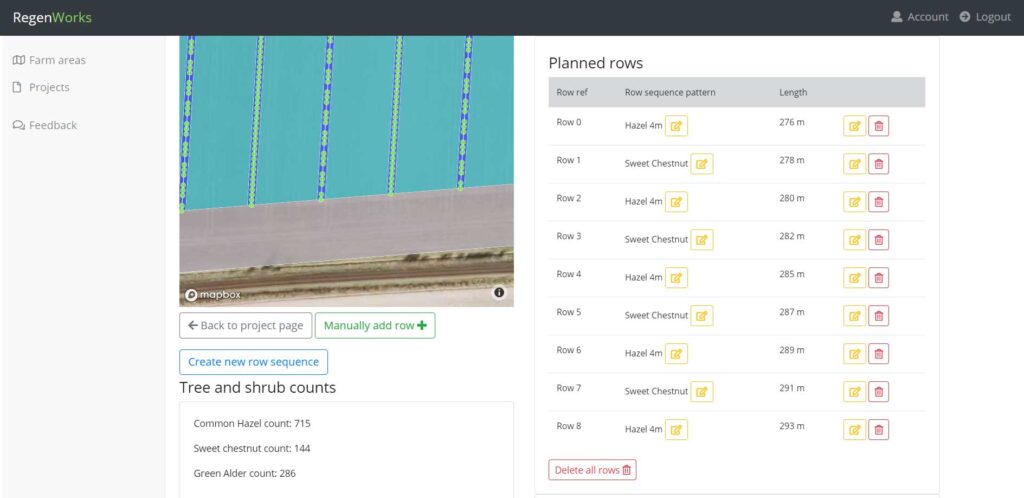Image resolution: width=1024 pixels, height=498 pixels.
Task: Open row edit icon beside 291 m
Action: (x=854, y=392)
